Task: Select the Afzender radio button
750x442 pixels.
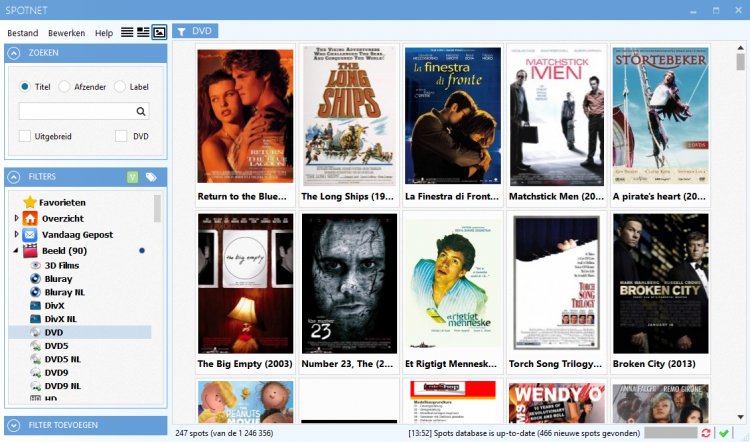Action: click(64, 87)
